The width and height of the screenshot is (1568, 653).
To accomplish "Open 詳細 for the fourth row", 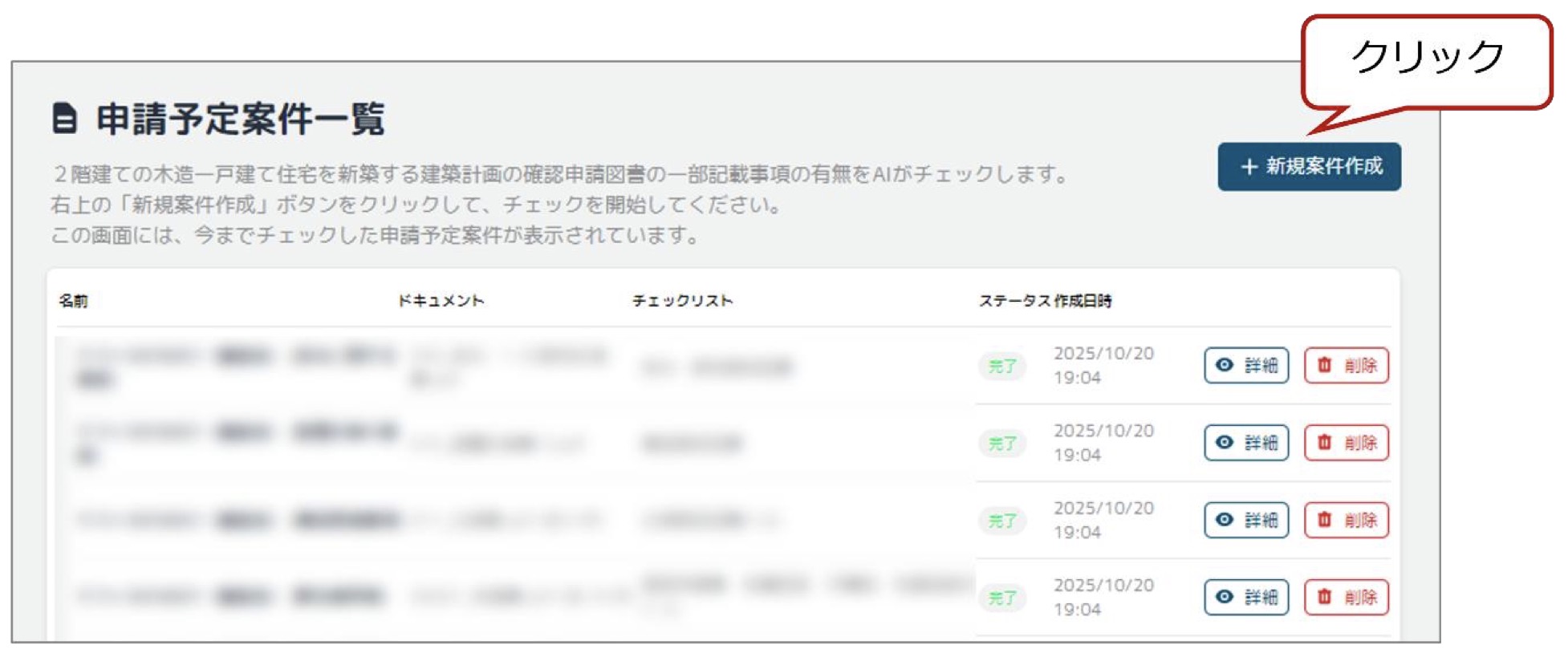I will point(1246,597).
